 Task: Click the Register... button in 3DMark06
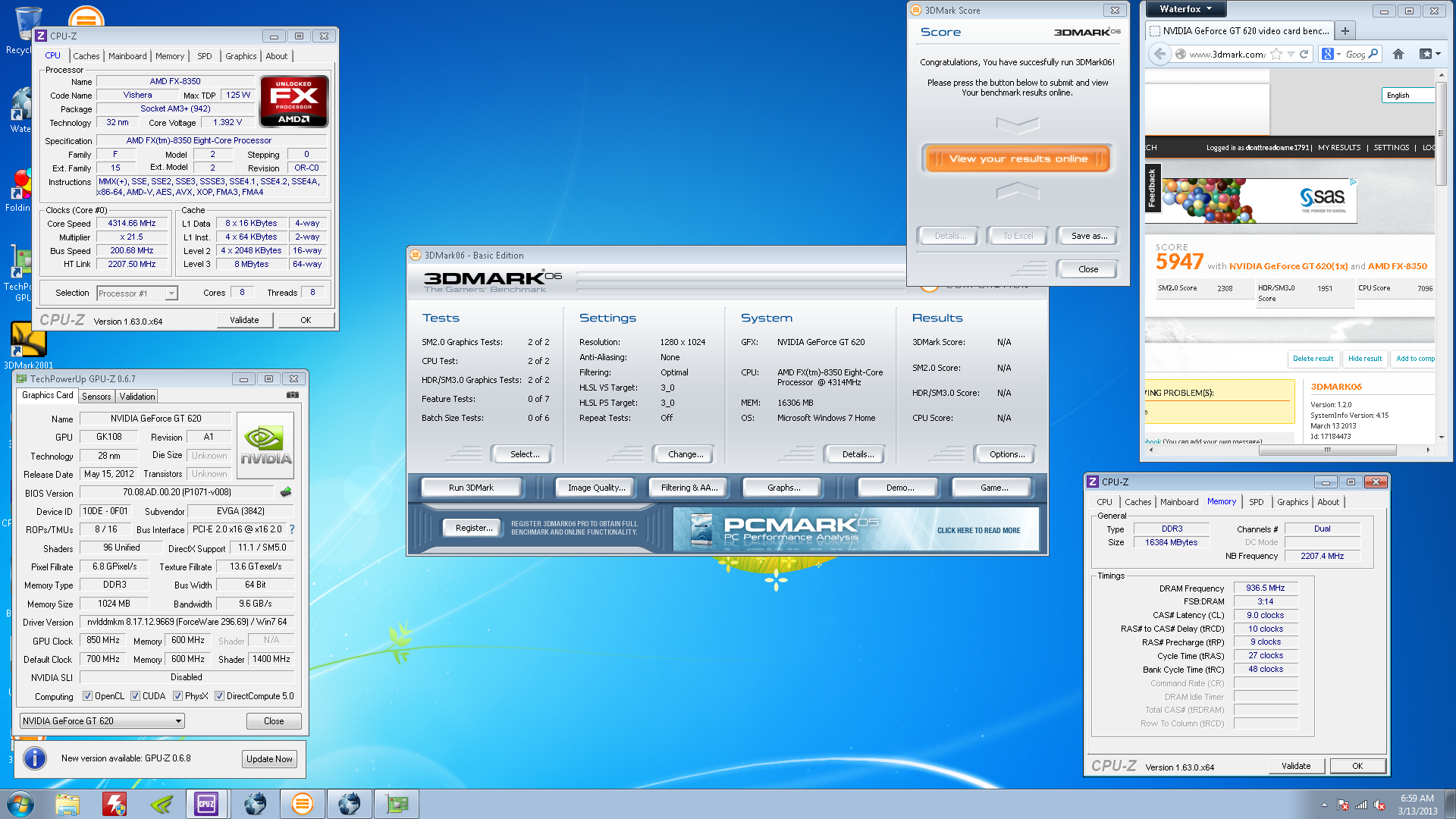tap(473, 528)
